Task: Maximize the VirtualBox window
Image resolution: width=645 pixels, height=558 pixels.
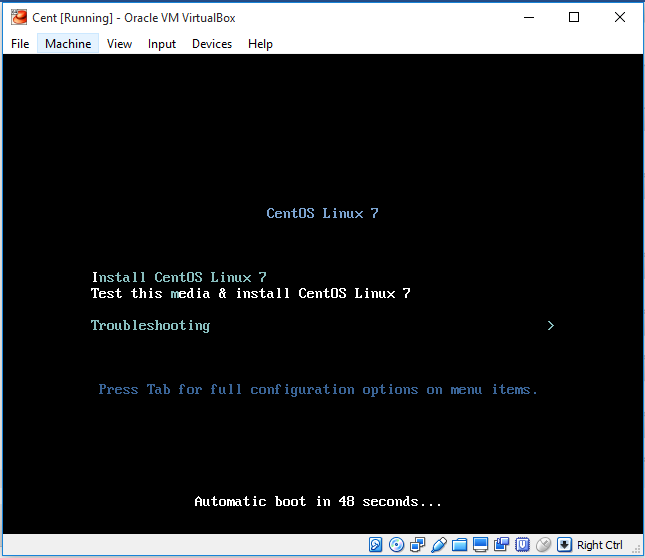Action: click(x=574, y=17)
